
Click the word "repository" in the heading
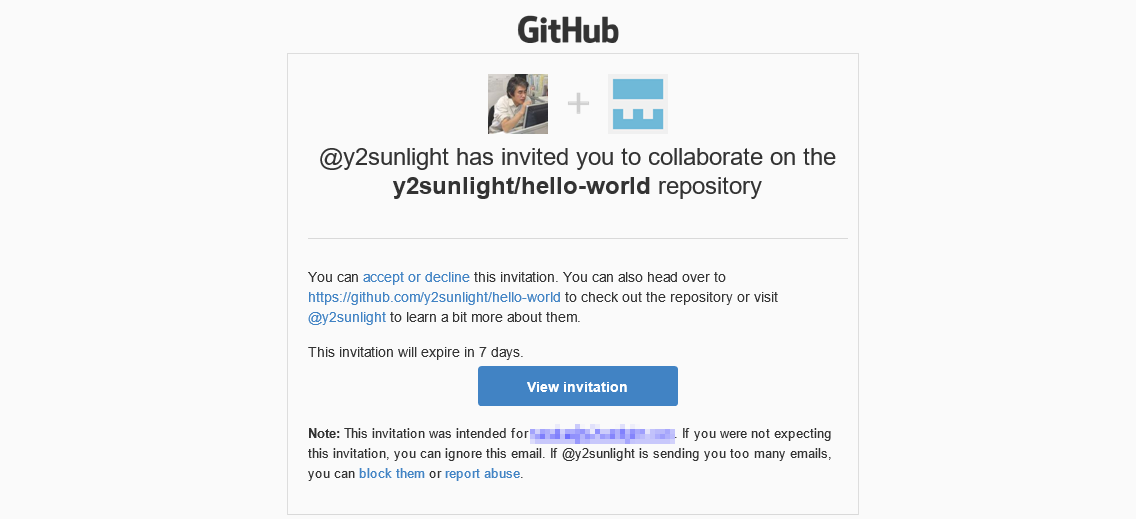click(710, 187)
